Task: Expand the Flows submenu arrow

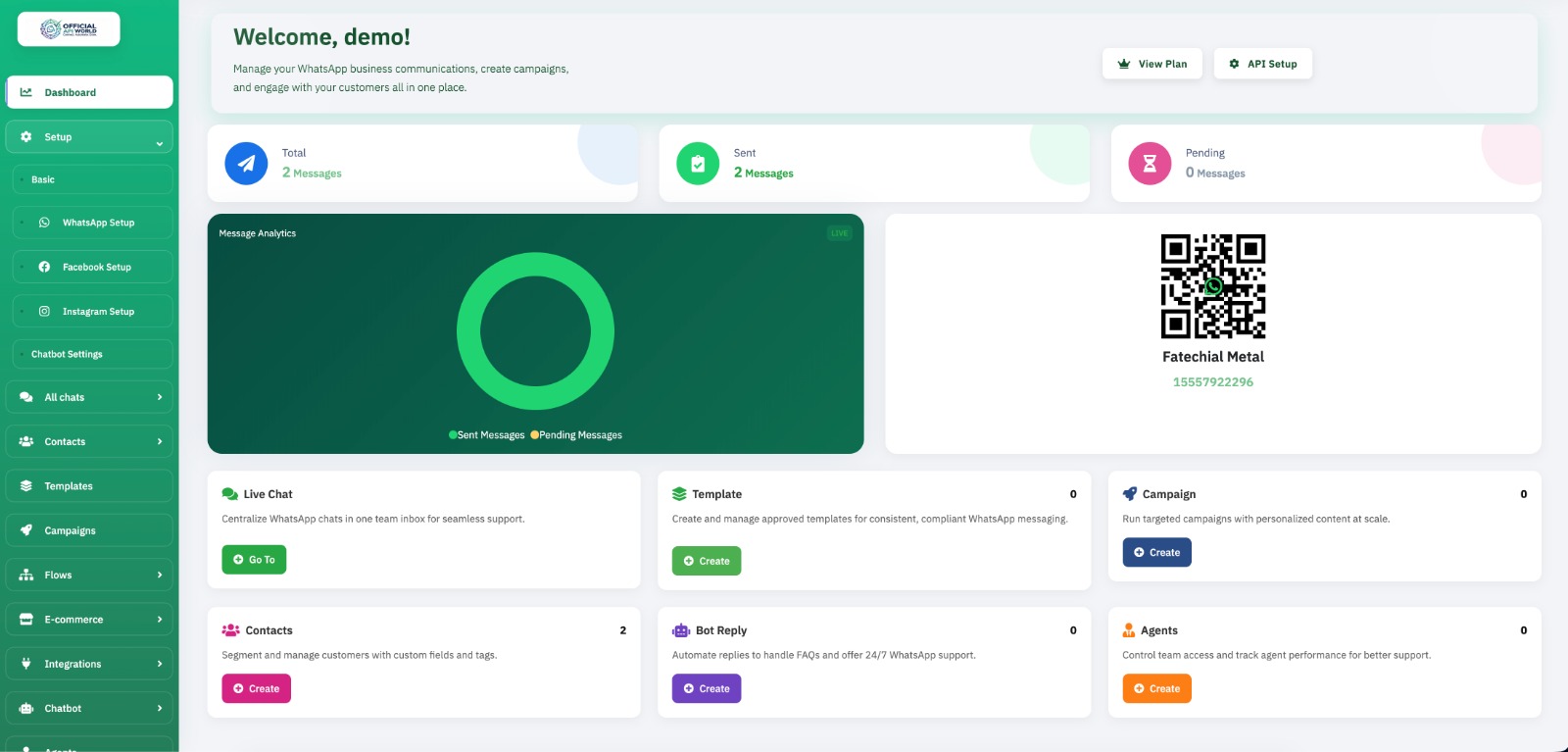Action: (160, 575)
